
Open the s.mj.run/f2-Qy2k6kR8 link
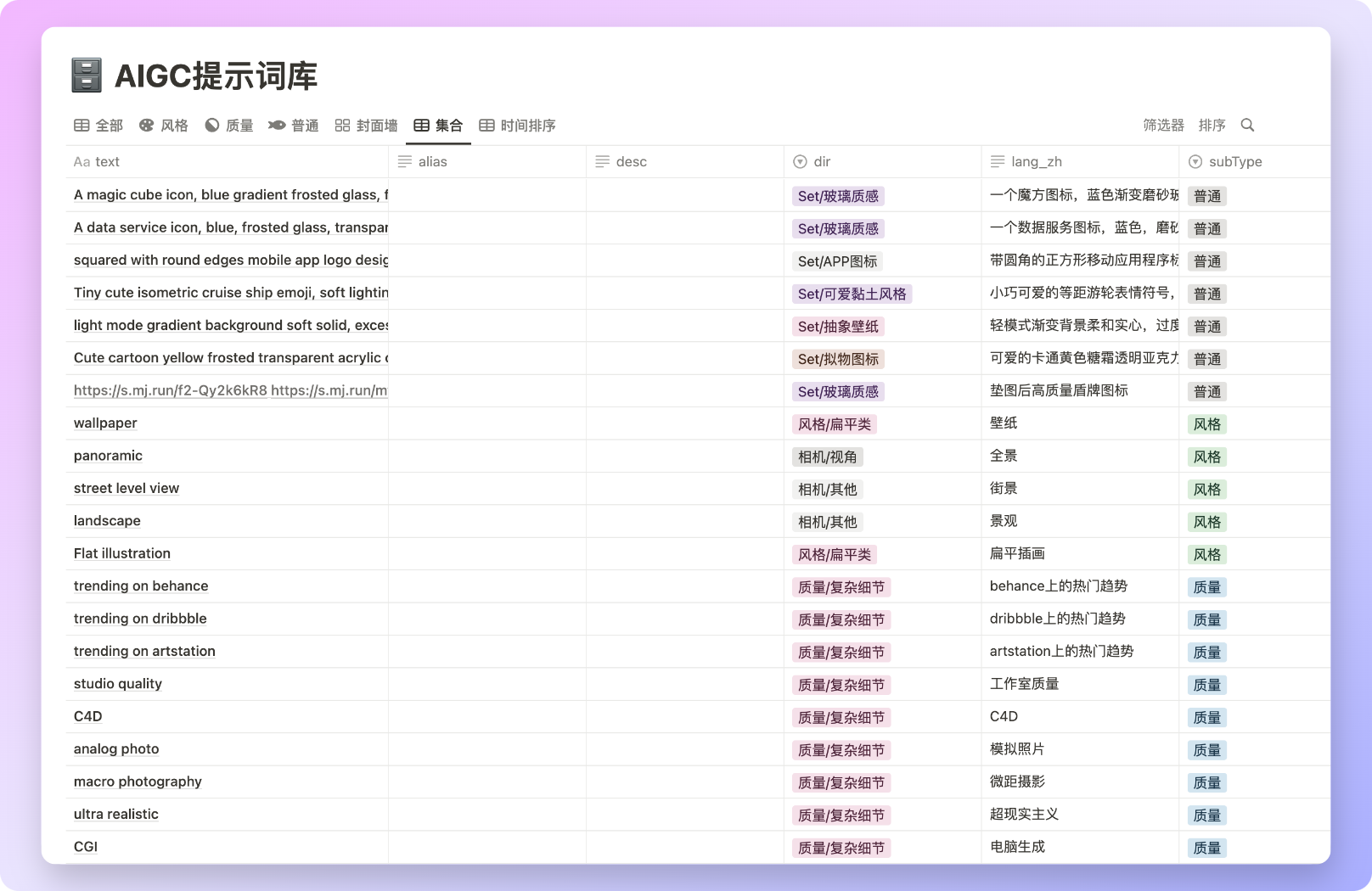[x=170, y=390]
